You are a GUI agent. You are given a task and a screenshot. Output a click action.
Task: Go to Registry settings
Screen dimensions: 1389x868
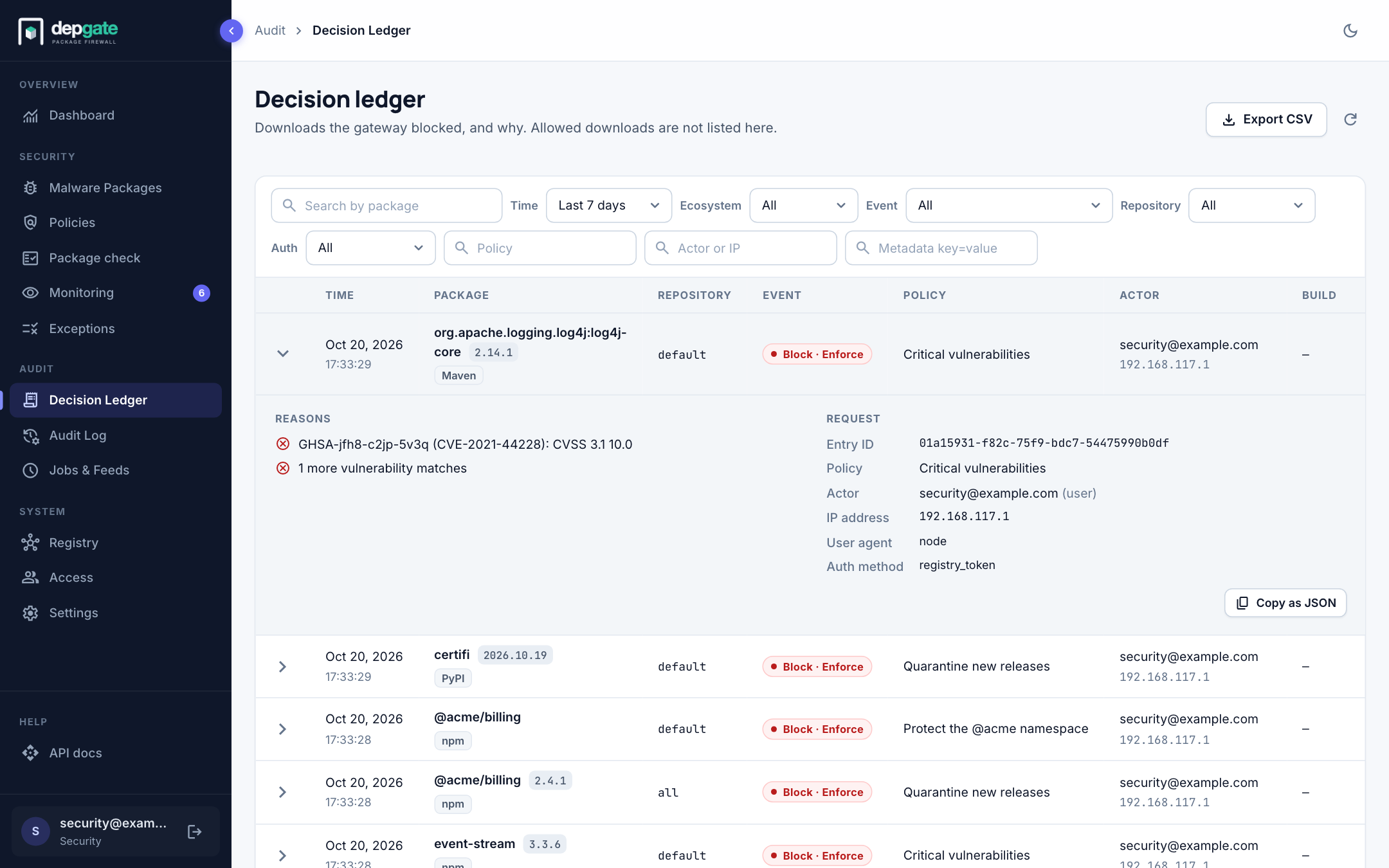click(x=116, y=543)
